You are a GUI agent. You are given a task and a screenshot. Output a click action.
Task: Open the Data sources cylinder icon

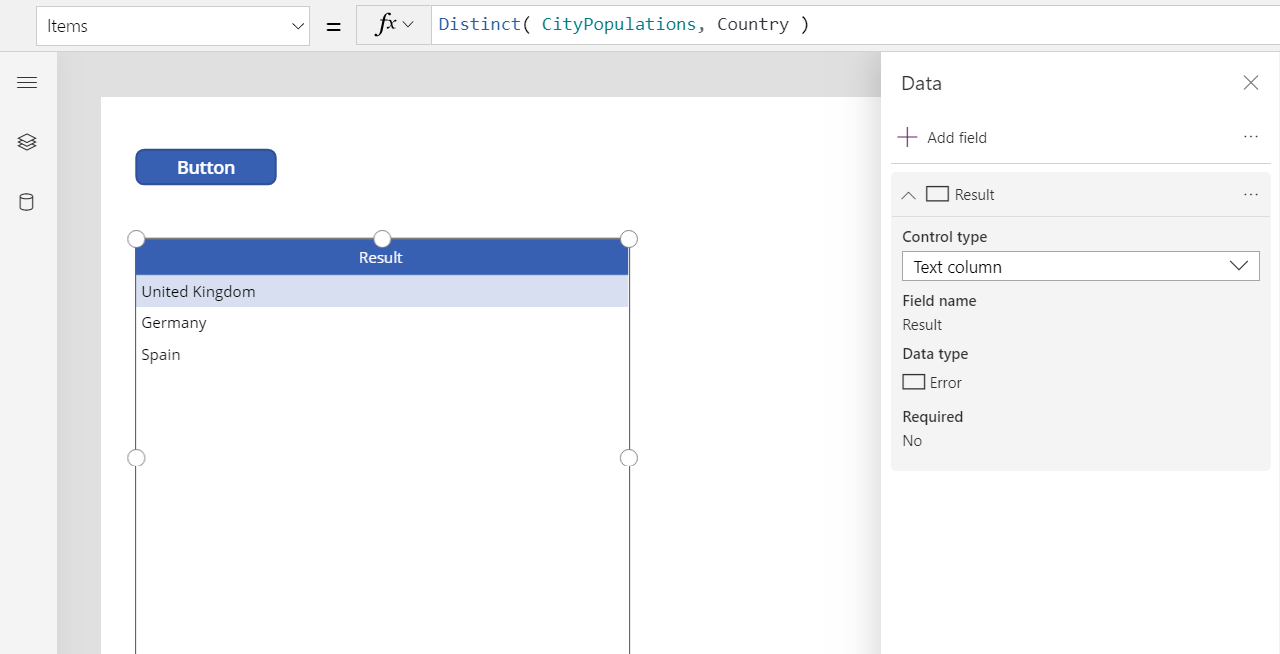27,203
